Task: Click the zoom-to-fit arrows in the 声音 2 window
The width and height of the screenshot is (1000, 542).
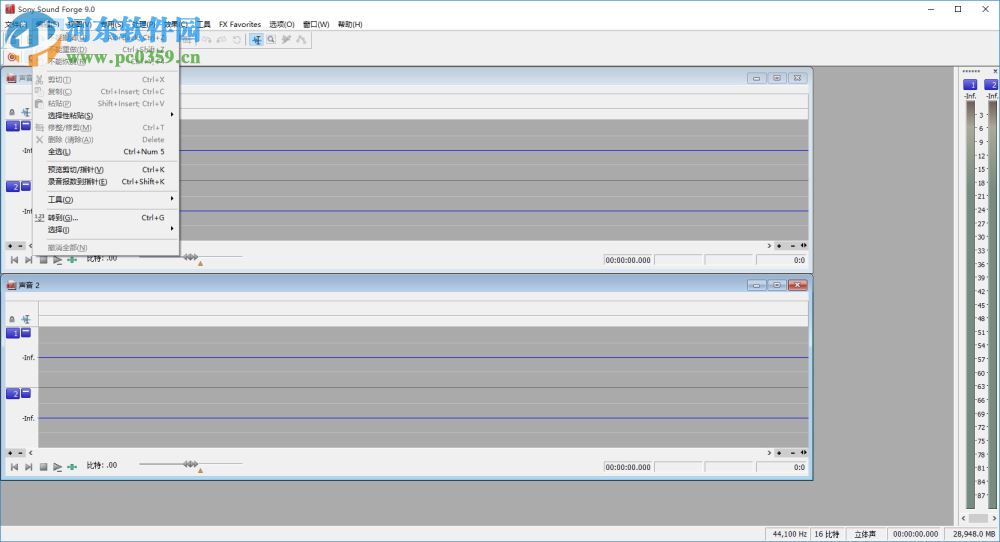Action: [804, 453]
